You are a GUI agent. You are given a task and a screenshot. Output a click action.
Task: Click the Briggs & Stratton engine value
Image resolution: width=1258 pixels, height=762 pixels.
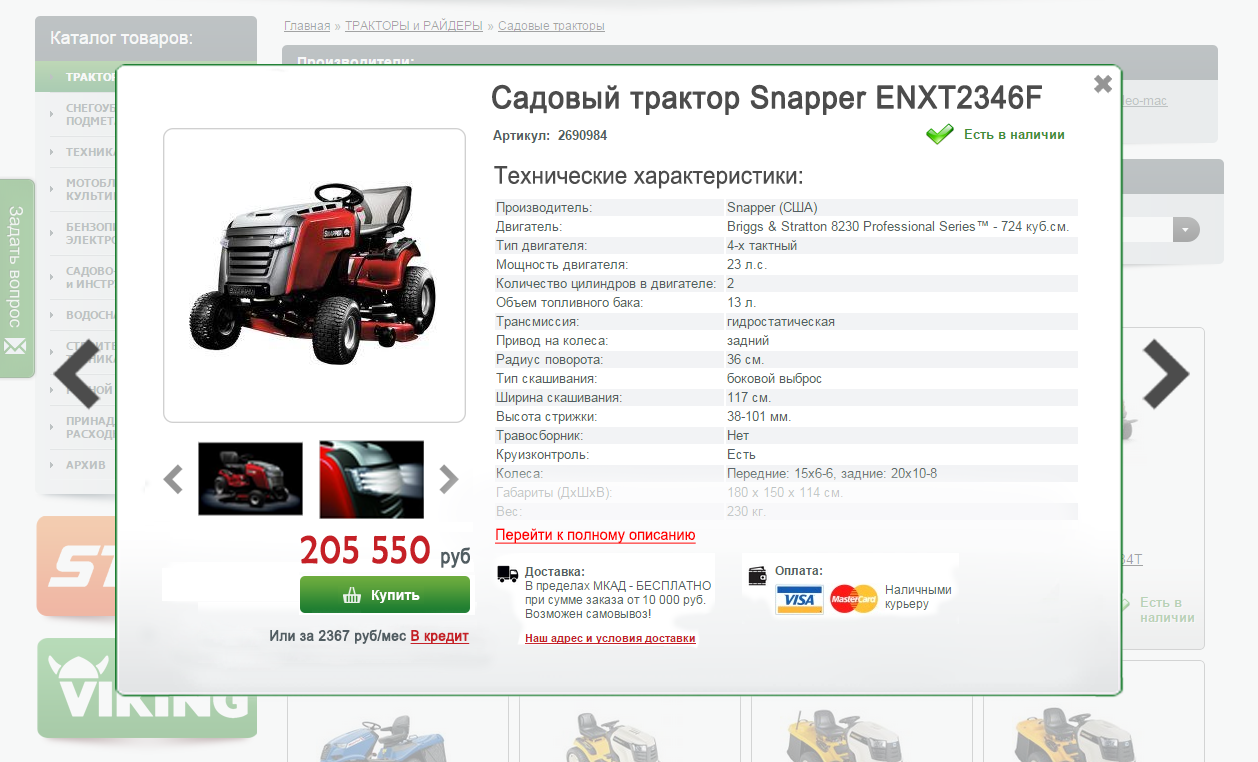coord(898,227)
